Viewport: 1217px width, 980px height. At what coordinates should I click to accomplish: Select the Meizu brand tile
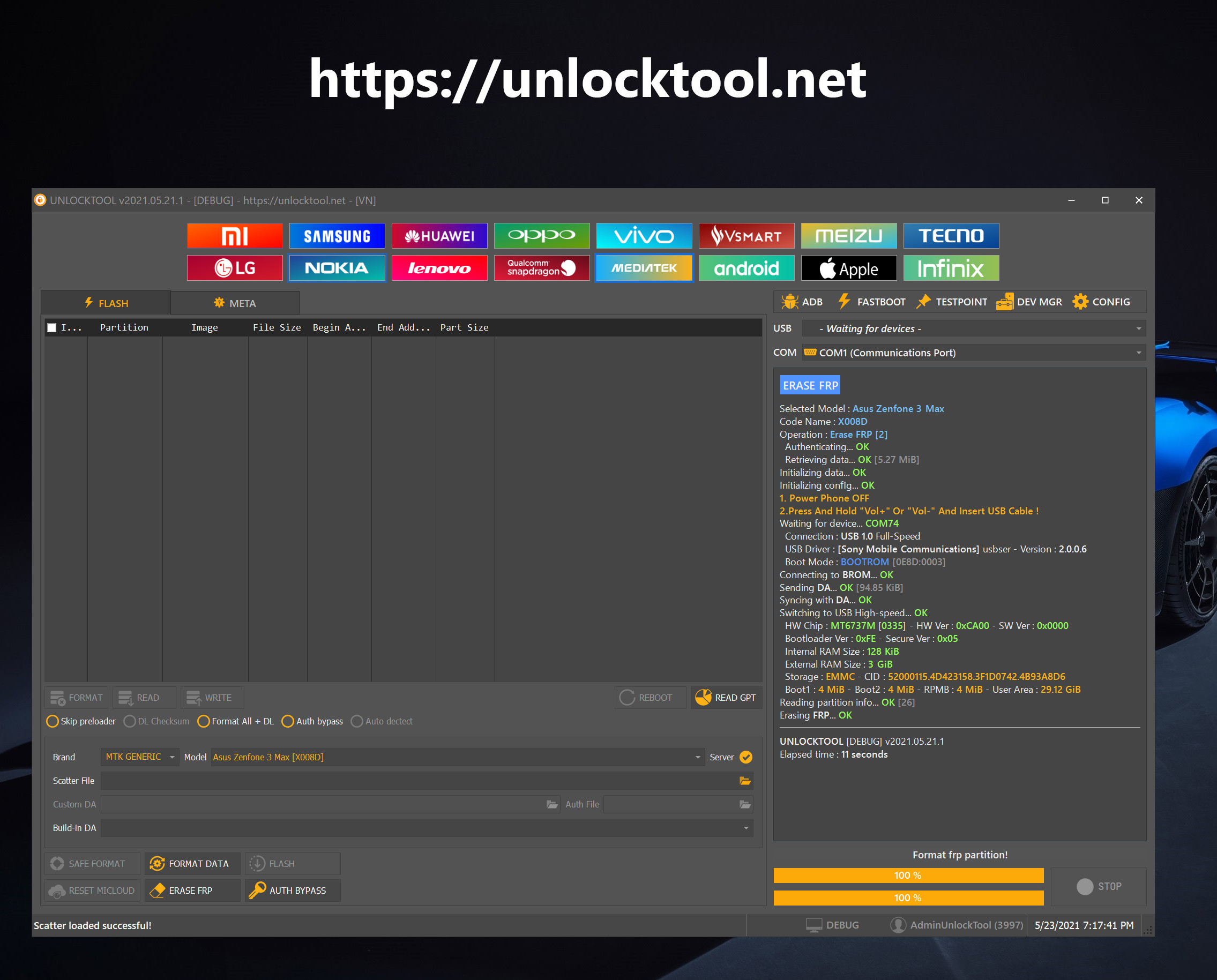(x=848, y=236)
